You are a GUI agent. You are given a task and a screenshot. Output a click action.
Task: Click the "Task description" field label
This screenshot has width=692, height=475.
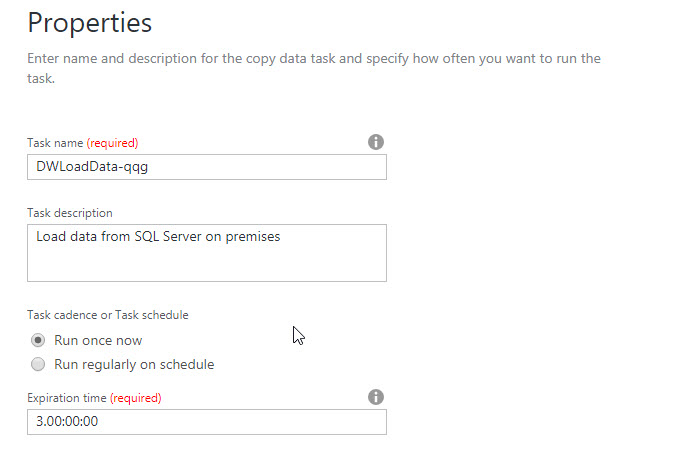69,212
